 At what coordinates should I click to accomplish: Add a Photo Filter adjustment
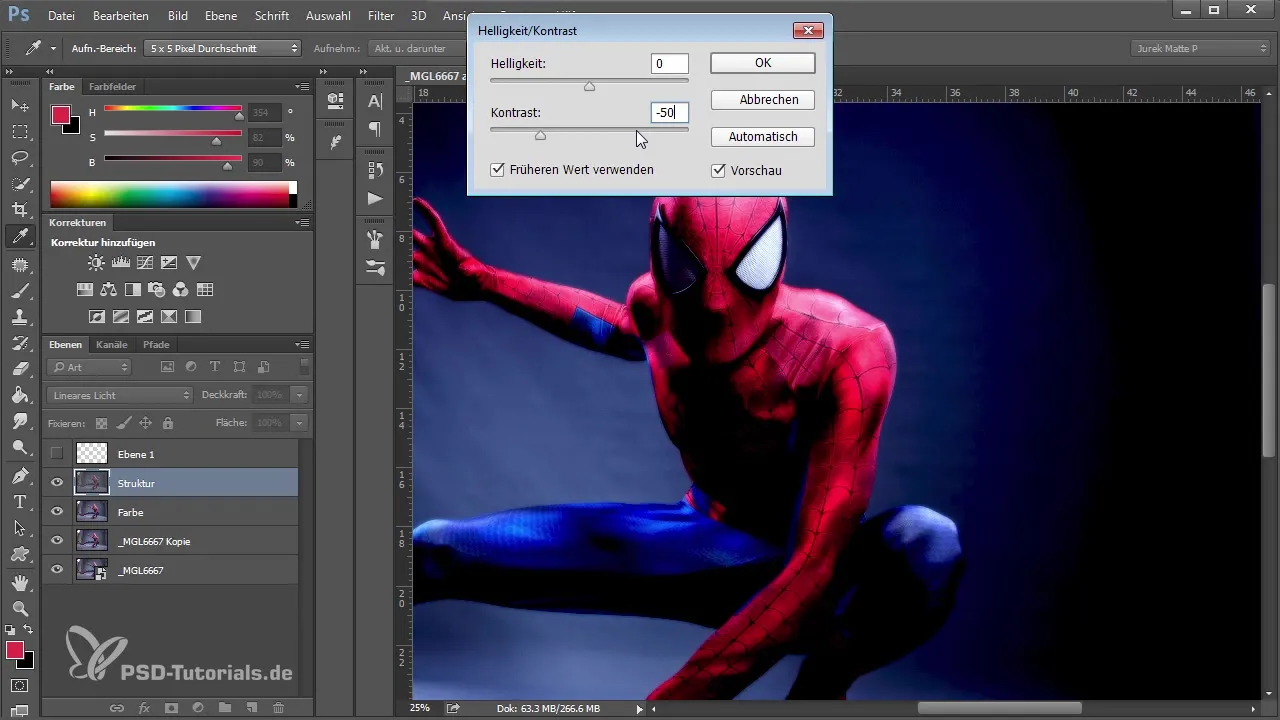(x=157, y=290)
